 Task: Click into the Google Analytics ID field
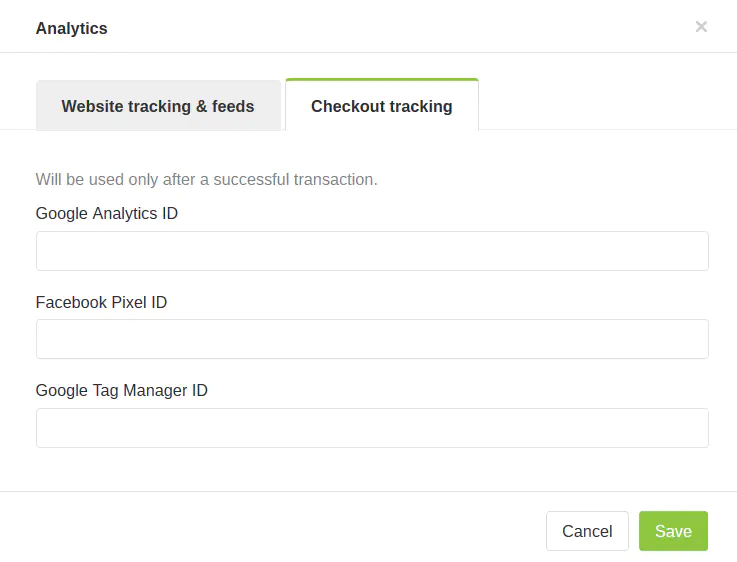(x=372, y=251)
